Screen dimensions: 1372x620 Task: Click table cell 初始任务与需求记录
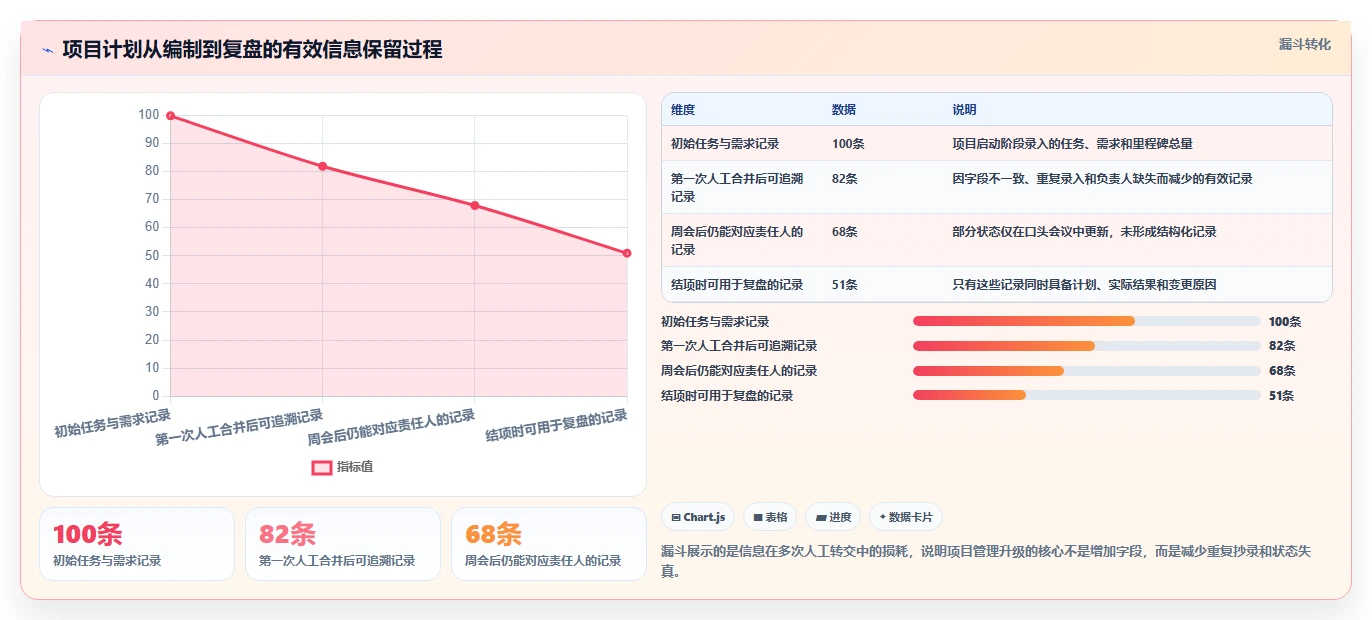(725, 144)
